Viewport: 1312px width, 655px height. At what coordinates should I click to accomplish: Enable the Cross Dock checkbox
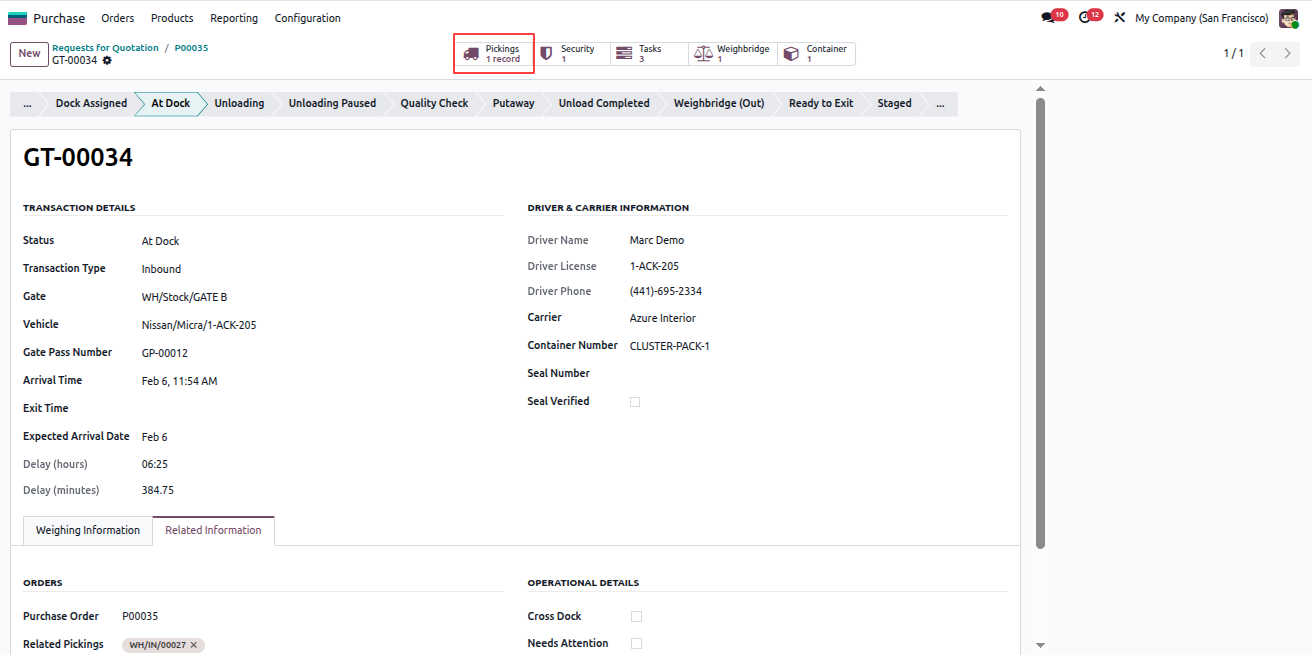[x=636, y=617]
